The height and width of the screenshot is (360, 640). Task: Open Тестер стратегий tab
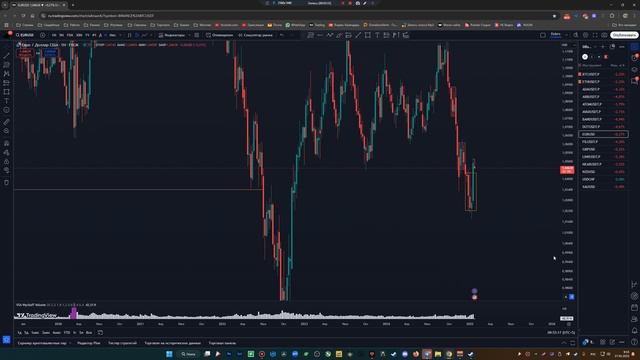click(x=122, y=343)
